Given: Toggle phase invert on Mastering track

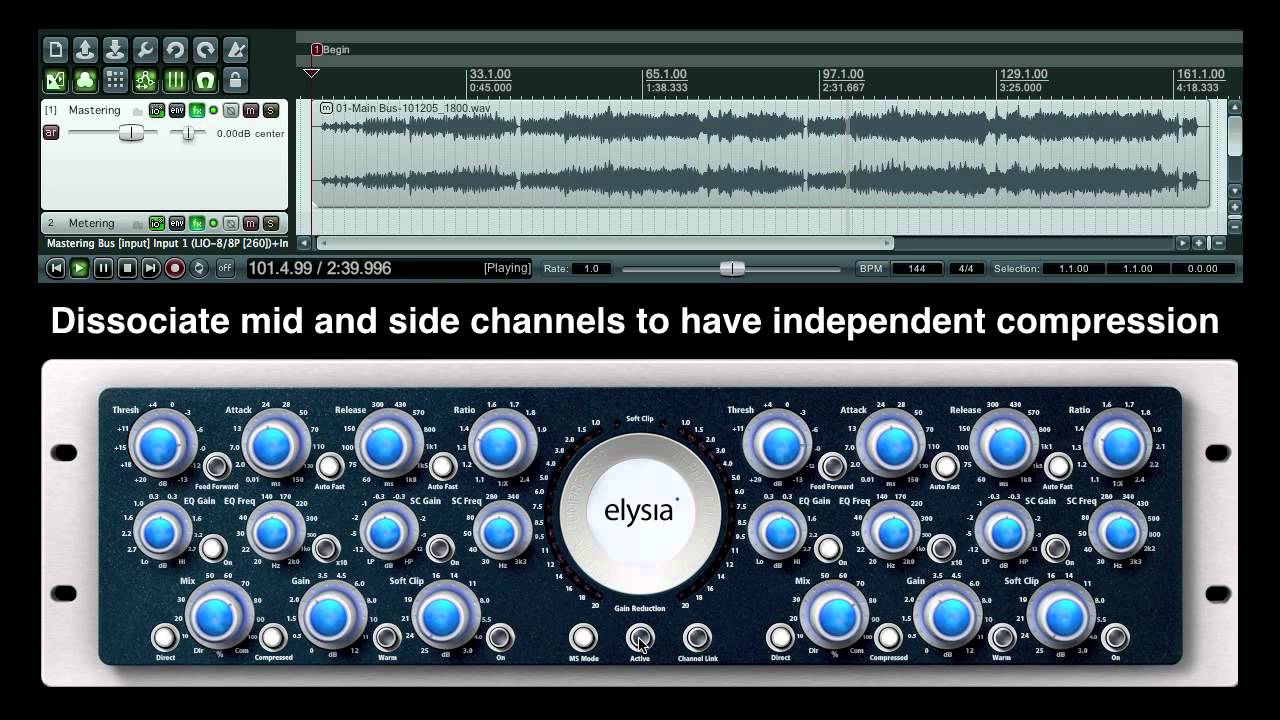Looking at the screenshot, I should click(x=231, y=110).
